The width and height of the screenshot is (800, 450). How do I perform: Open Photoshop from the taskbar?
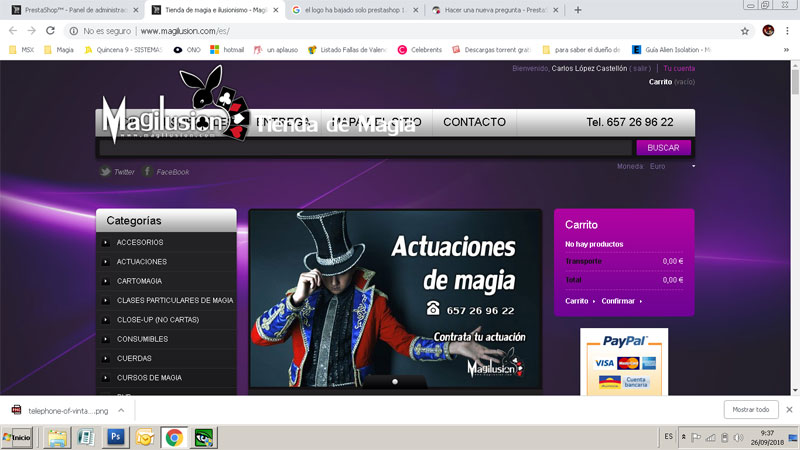115,437
